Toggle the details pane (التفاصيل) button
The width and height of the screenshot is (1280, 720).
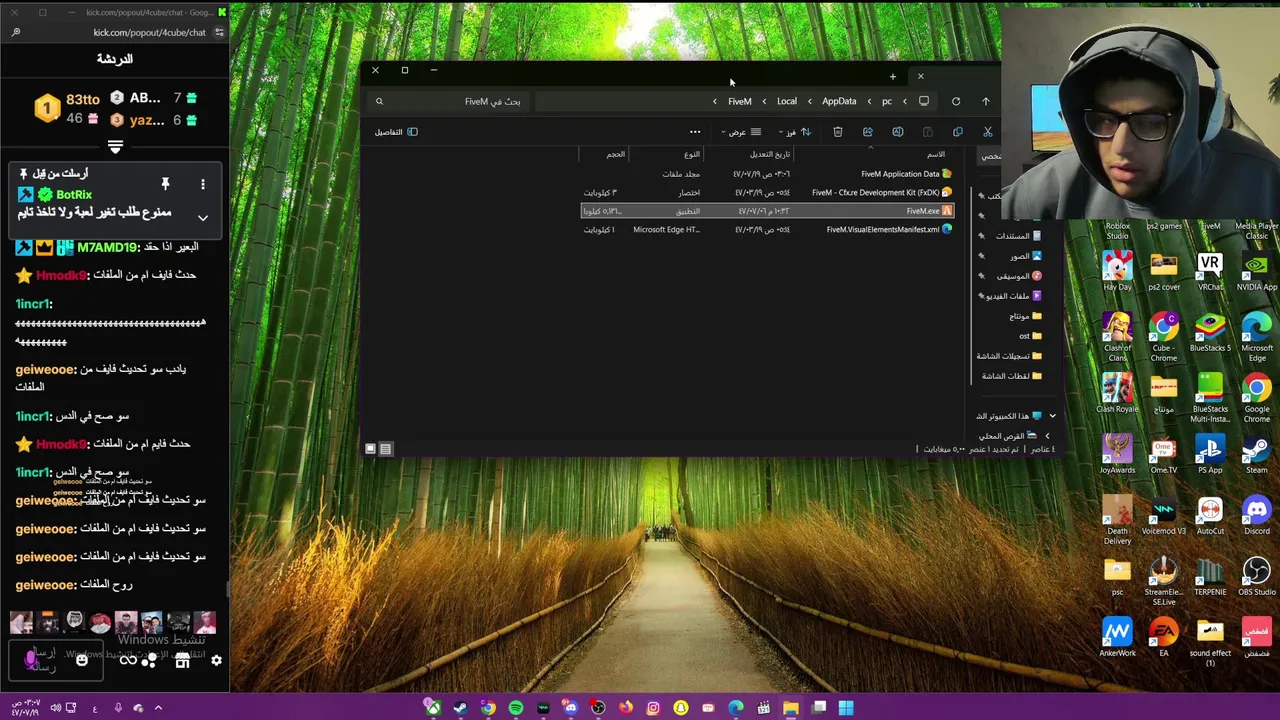tap(396, 132)
